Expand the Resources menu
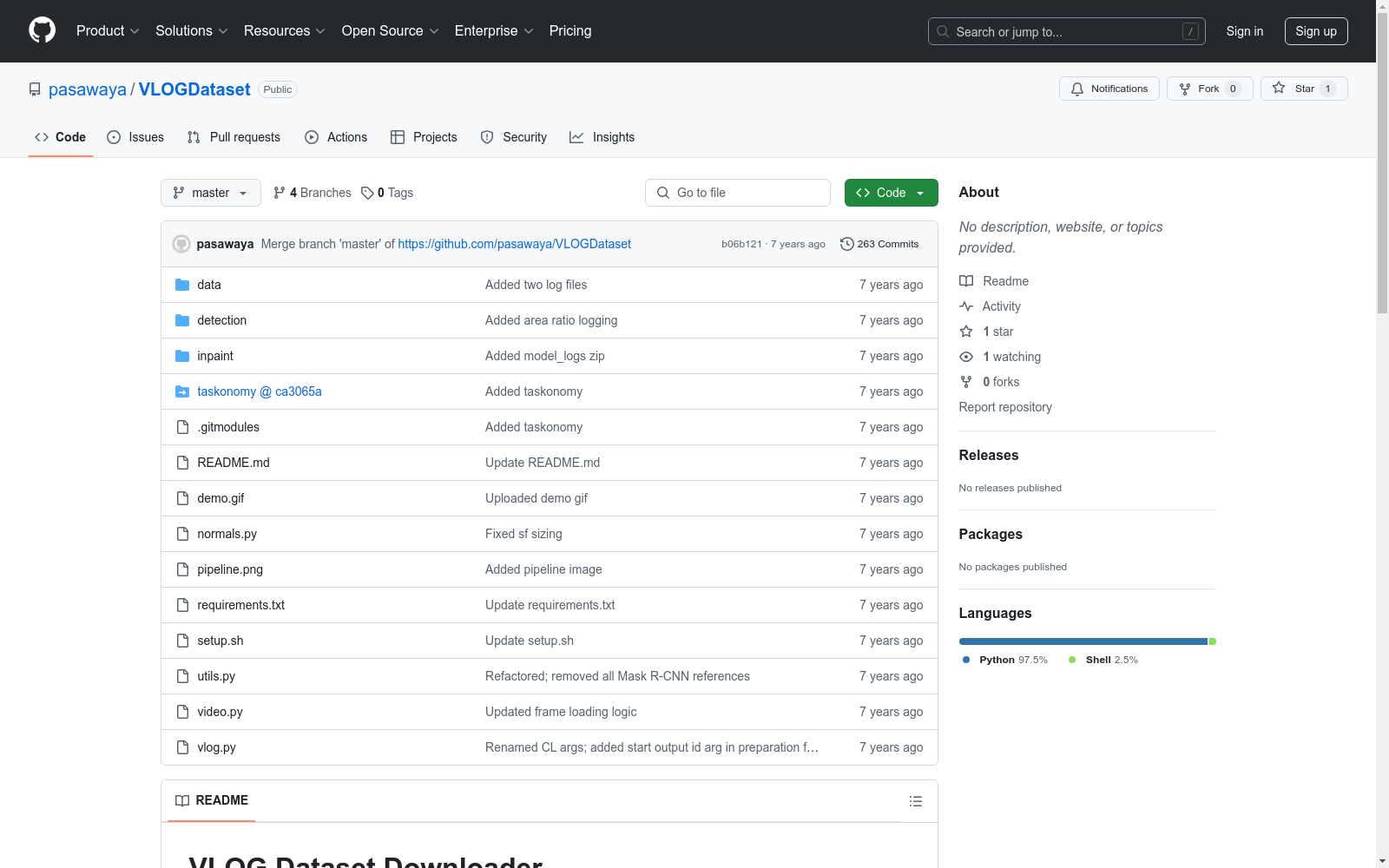This screenshot has width=1389, height=868. tap(285, 31)
